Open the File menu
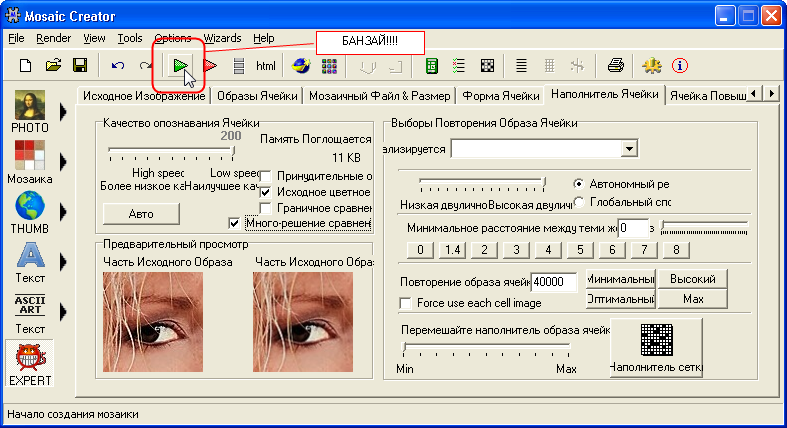Image resolution: width=787 pixels, height=428 pixels. pyautogui.click(x=16, y=39)
